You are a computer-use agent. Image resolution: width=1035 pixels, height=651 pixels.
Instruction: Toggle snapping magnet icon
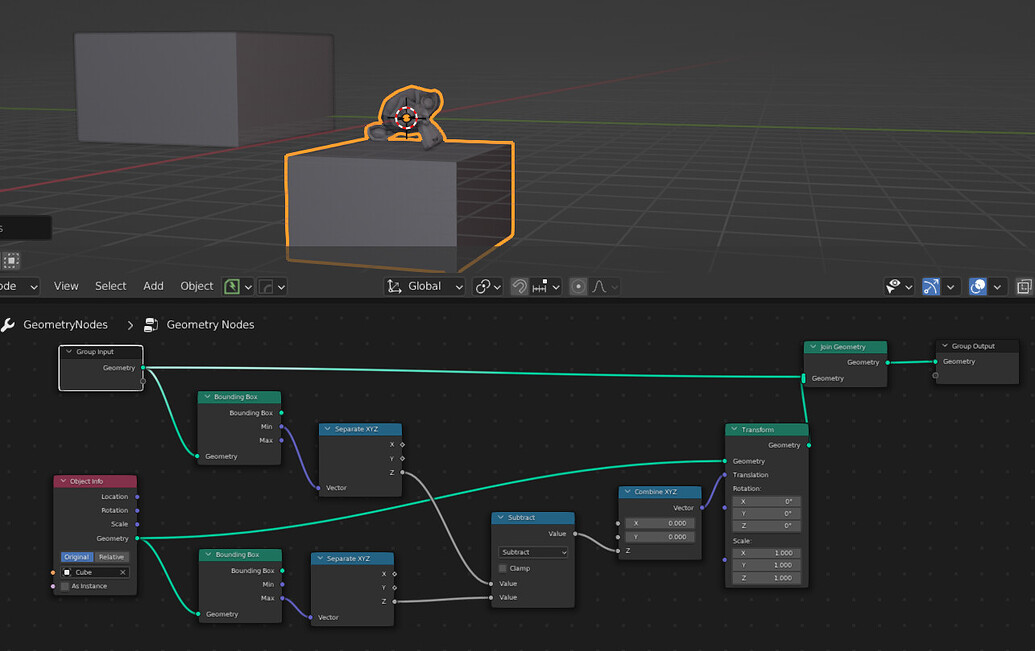(519, 287)
